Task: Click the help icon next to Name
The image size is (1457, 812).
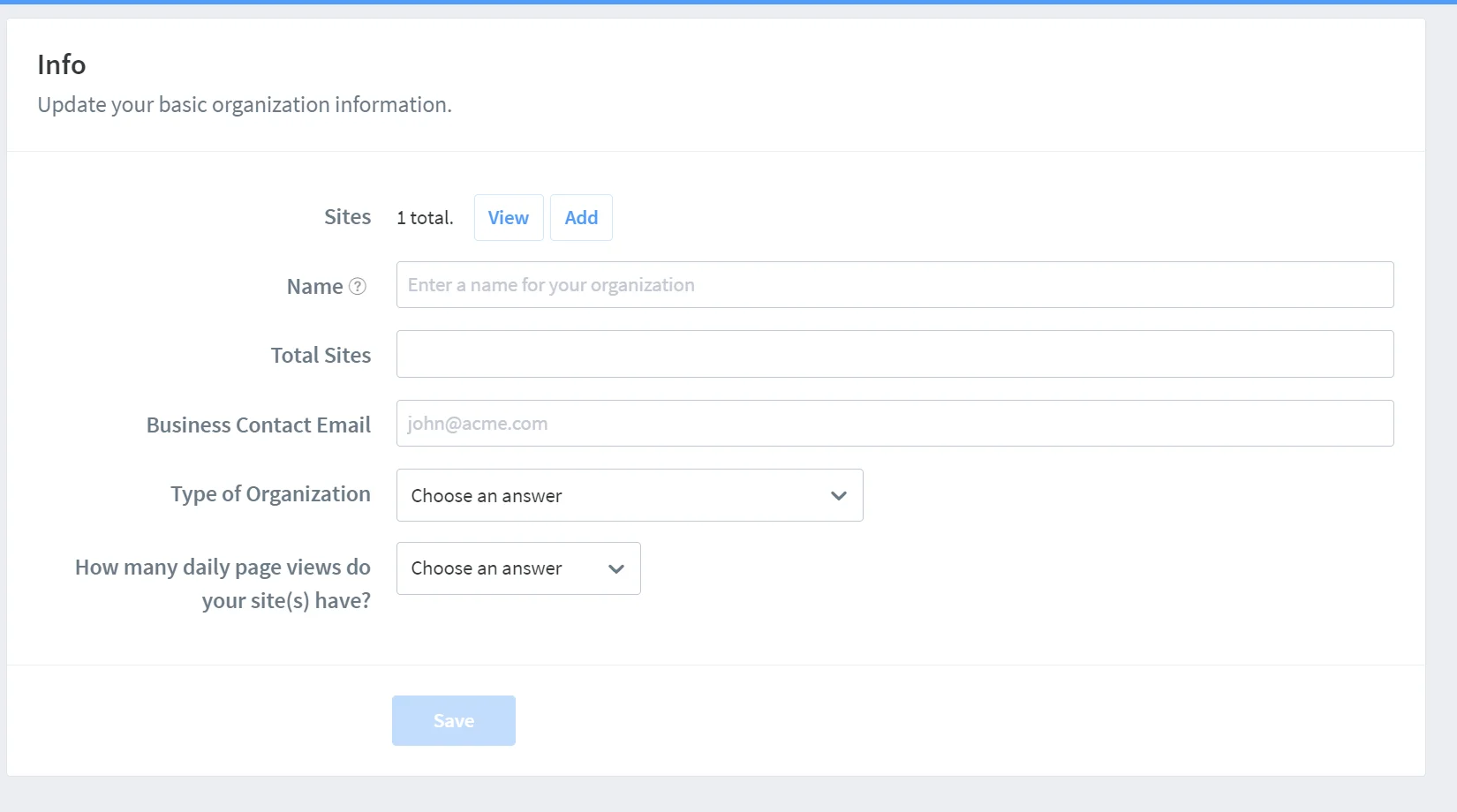Action: click(x=358, y=287)
